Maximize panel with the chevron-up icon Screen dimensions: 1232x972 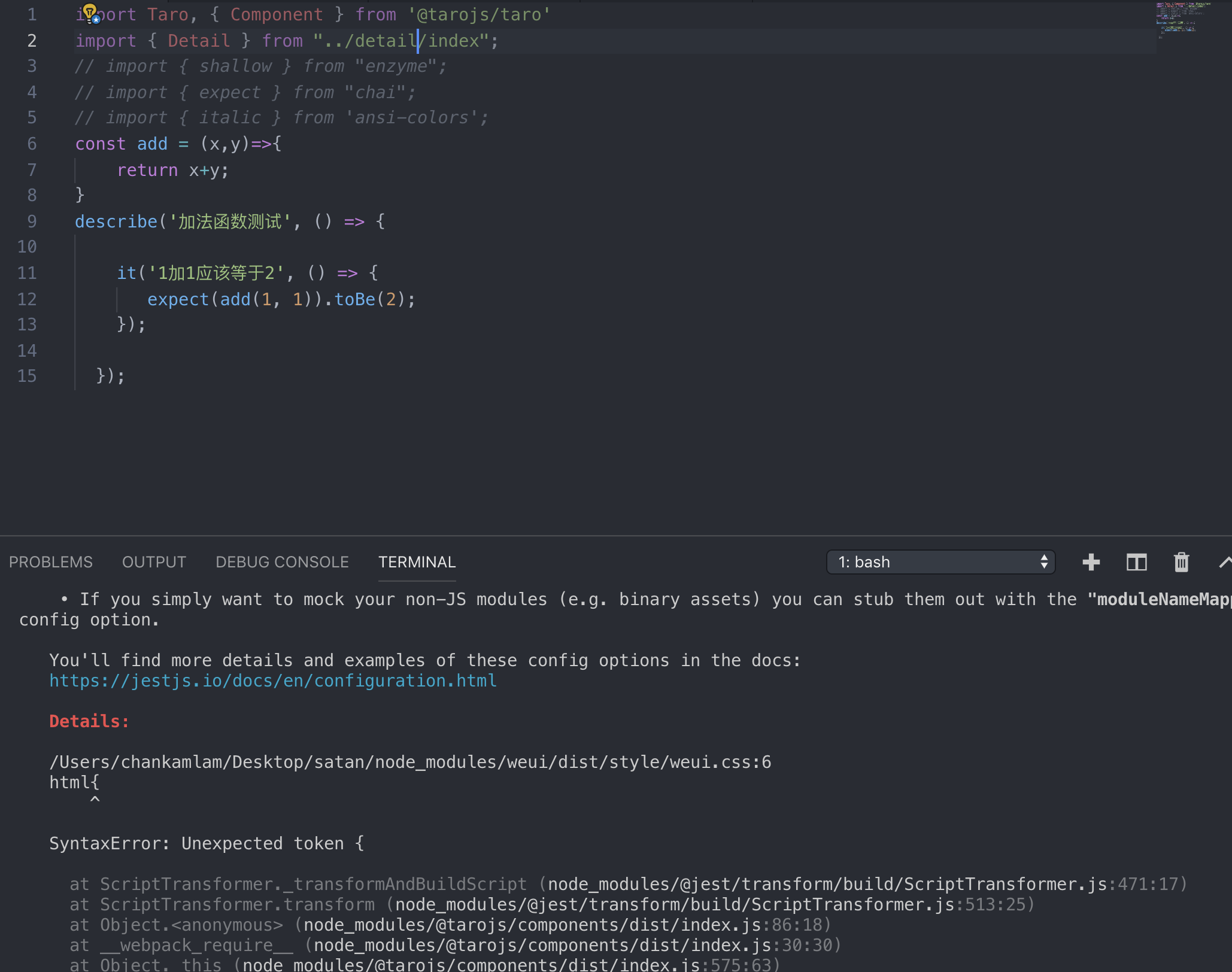click(x=1225, y=562)
